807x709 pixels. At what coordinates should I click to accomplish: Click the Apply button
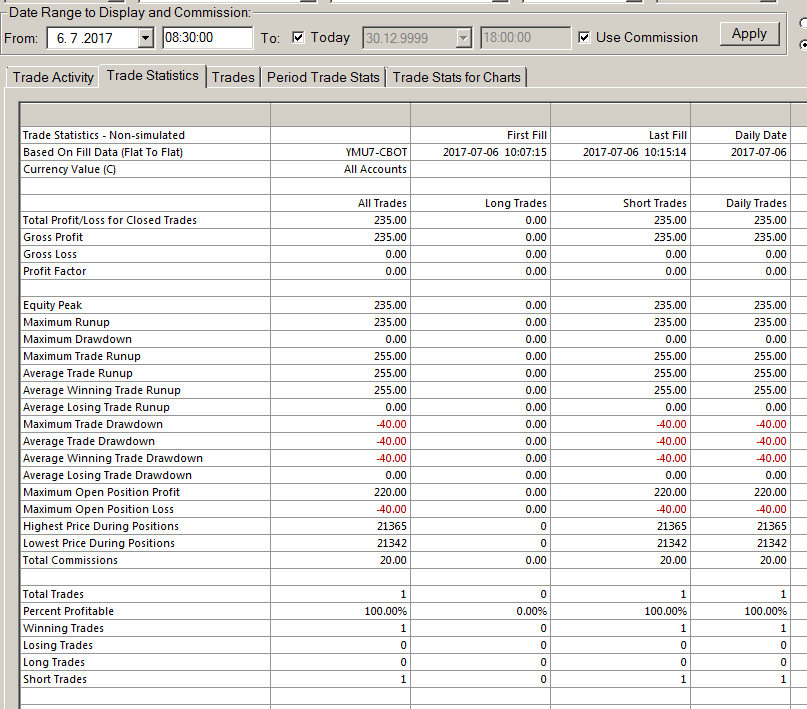(x=749, y=34)
